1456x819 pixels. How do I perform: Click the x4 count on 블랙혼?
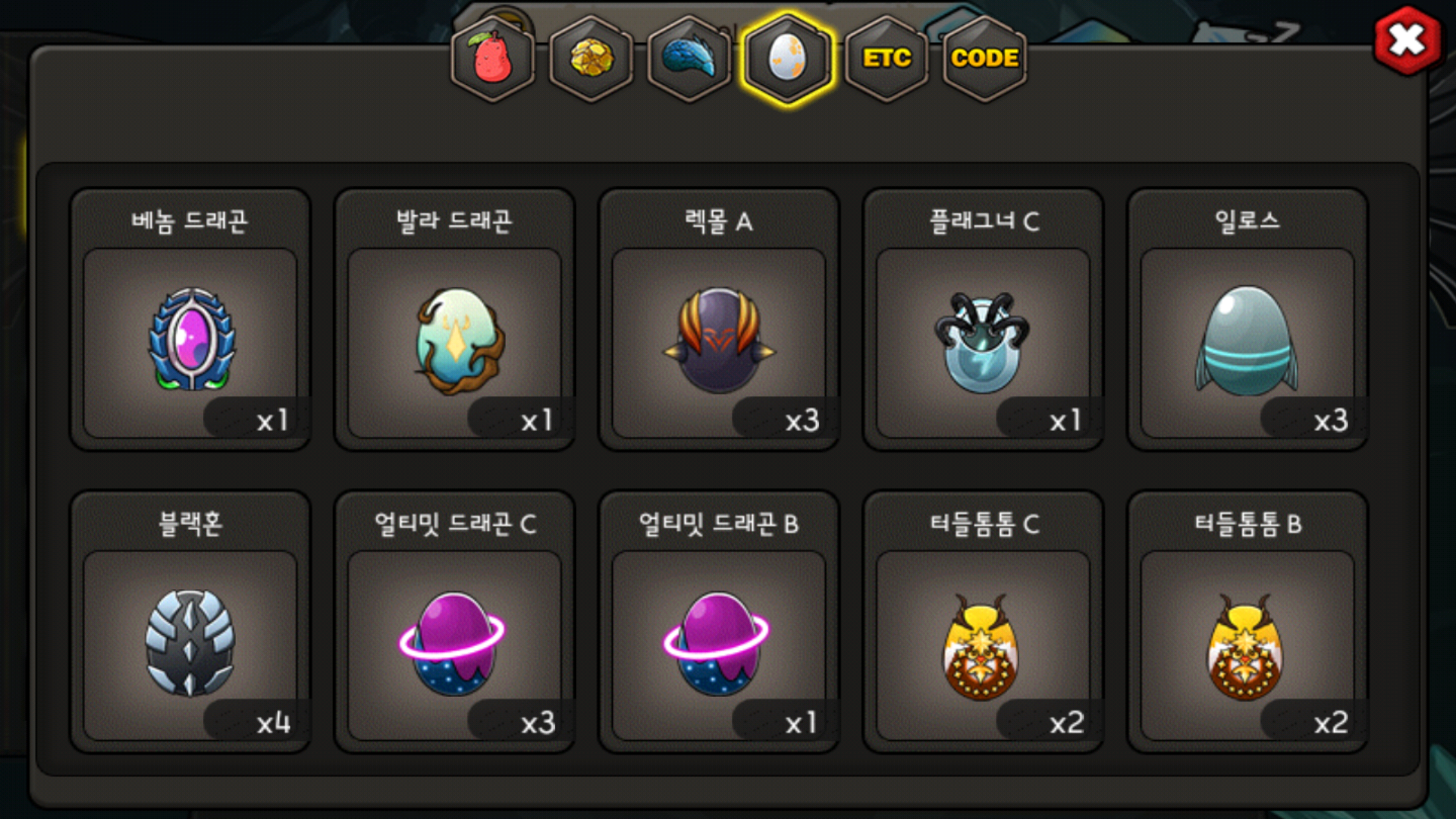[274, 723]
